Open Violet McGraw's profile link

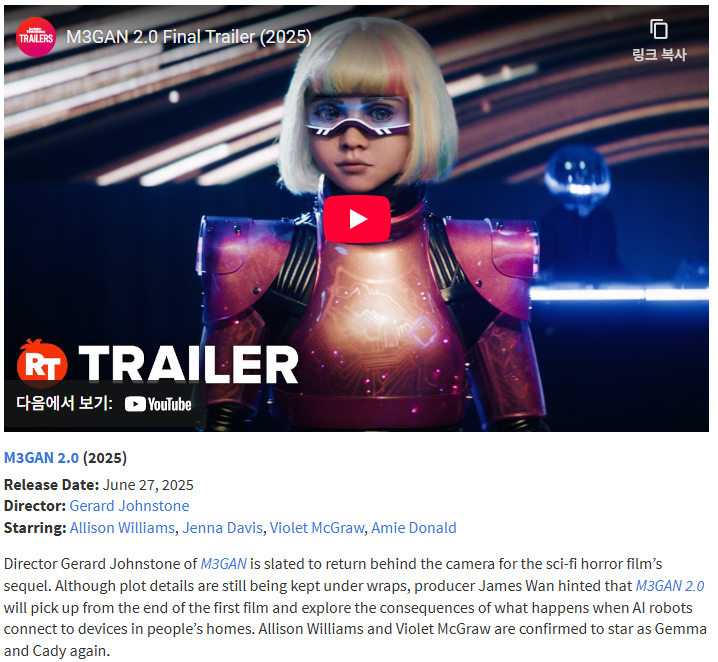[x=317, y=528]
